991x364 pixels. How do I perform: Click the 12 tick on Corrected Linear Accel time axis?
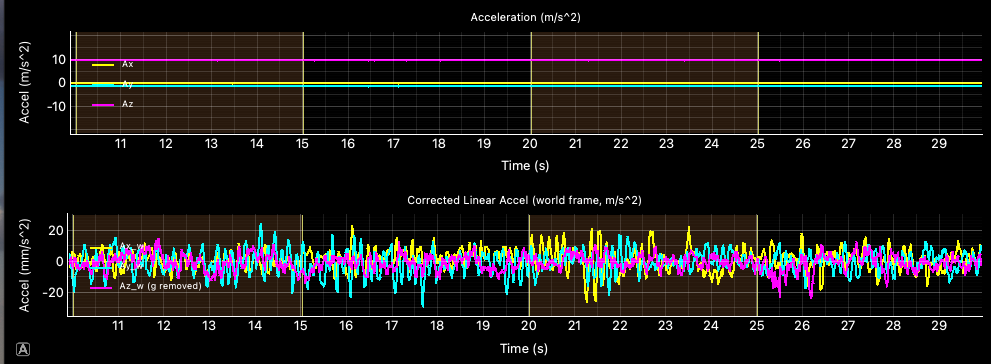[x=164, y=326]
